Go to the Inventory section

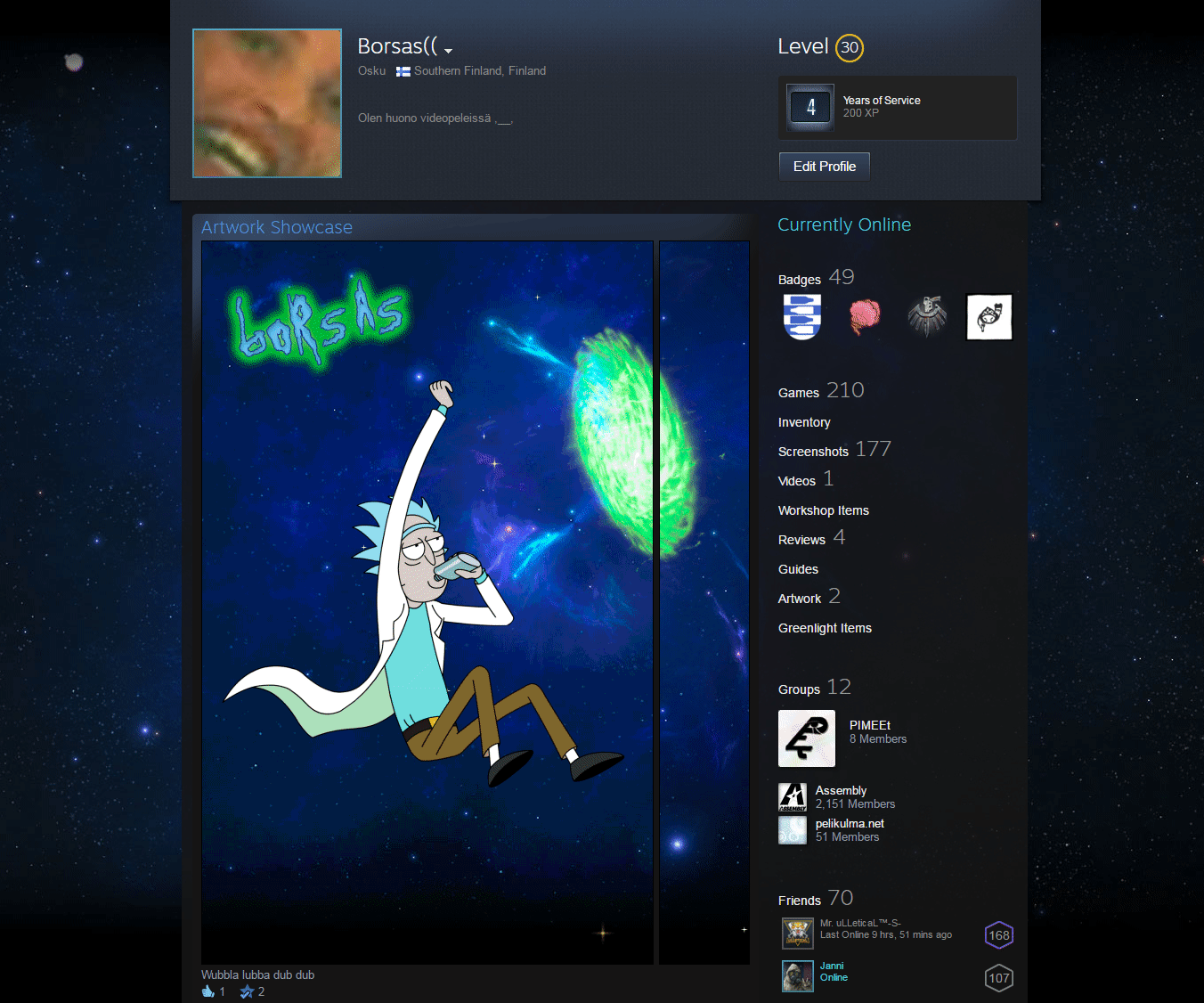click(x=804, y=422)
